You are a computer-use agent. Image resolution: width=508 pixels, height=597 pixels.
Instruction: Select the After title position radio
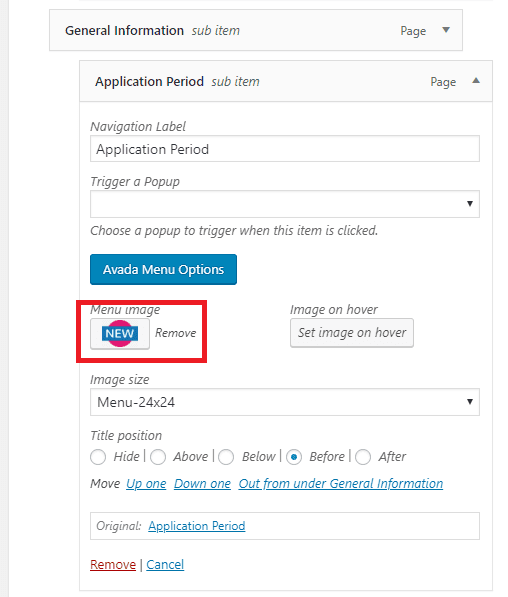point(363,457)
